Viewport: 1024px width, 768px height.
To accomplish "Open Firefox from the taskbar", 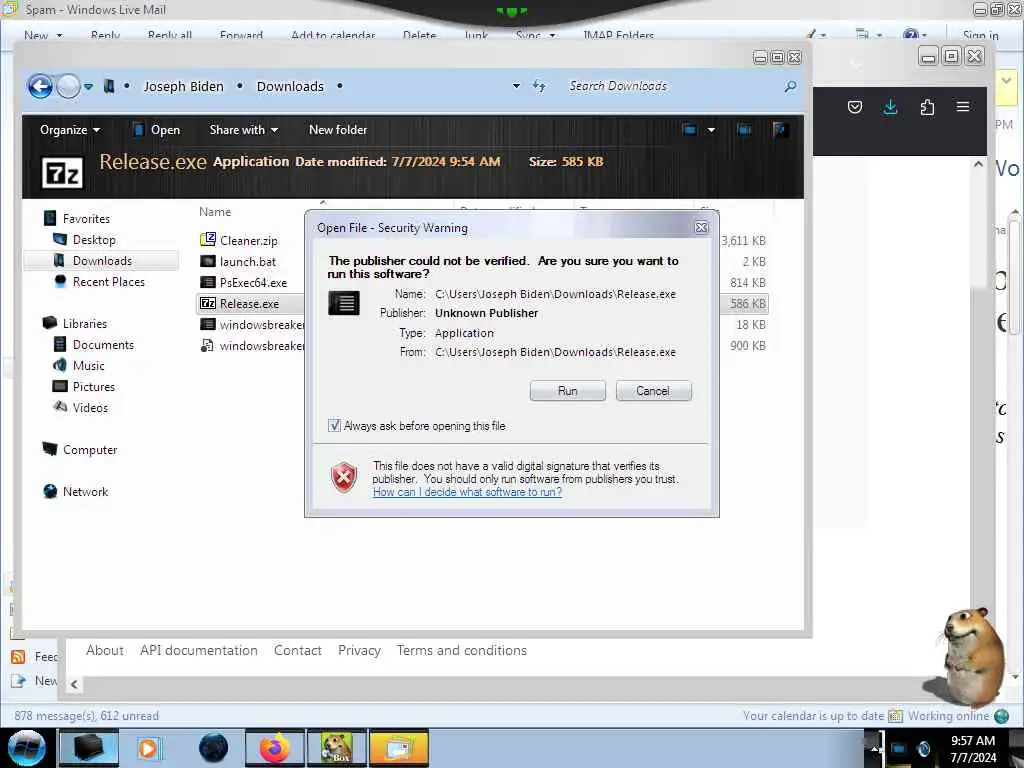I will point(275,748).
